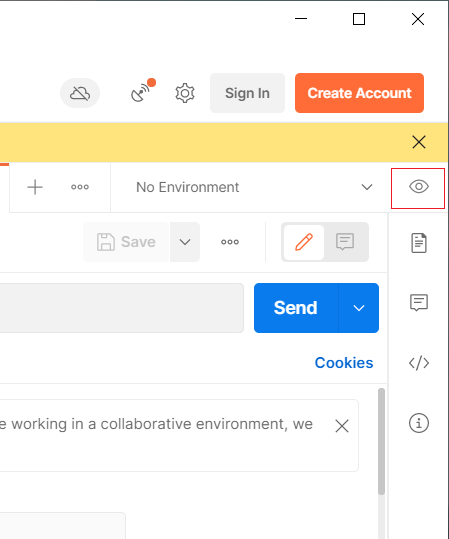449x539 pixels.
Task: Open the documentation sidebar icon
Action: pos(419,243)
